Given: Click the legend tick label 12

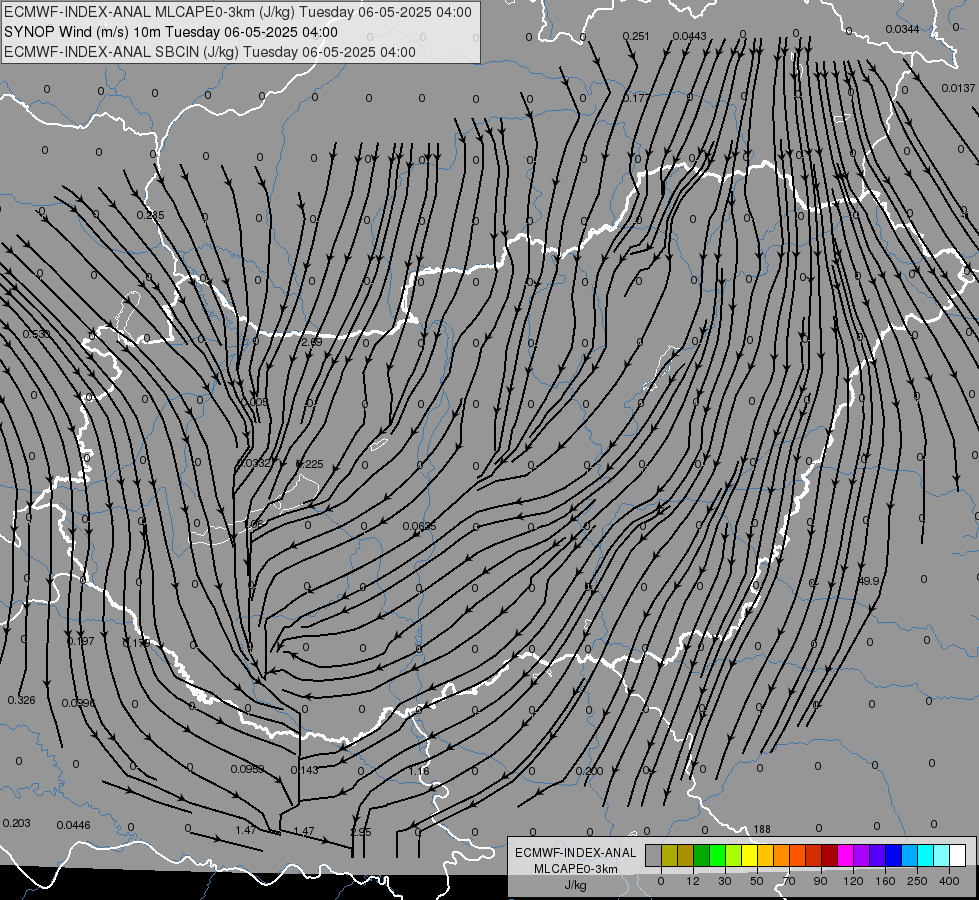Looking at the screenshot, I should (693, 881).
